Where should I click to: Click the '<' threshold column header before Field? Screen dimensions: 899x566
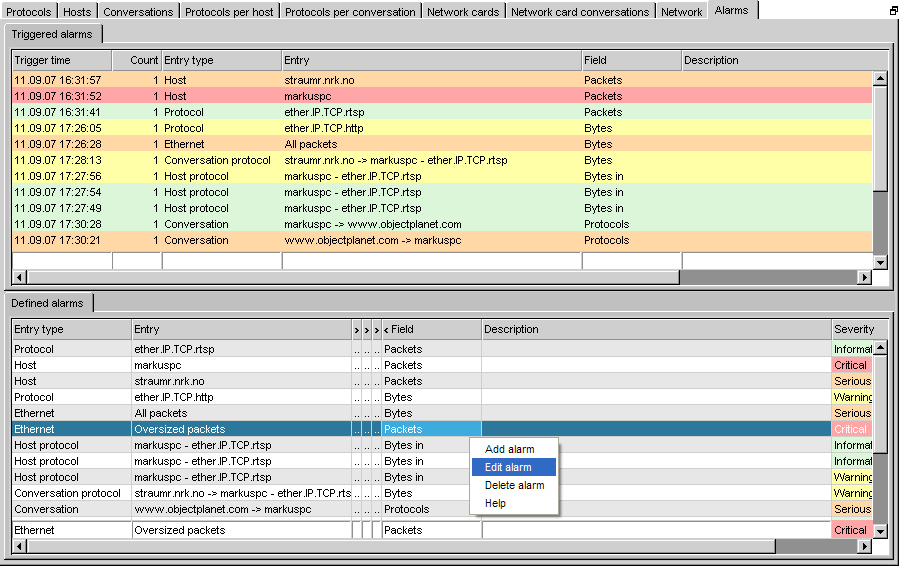tap(386, 330)
